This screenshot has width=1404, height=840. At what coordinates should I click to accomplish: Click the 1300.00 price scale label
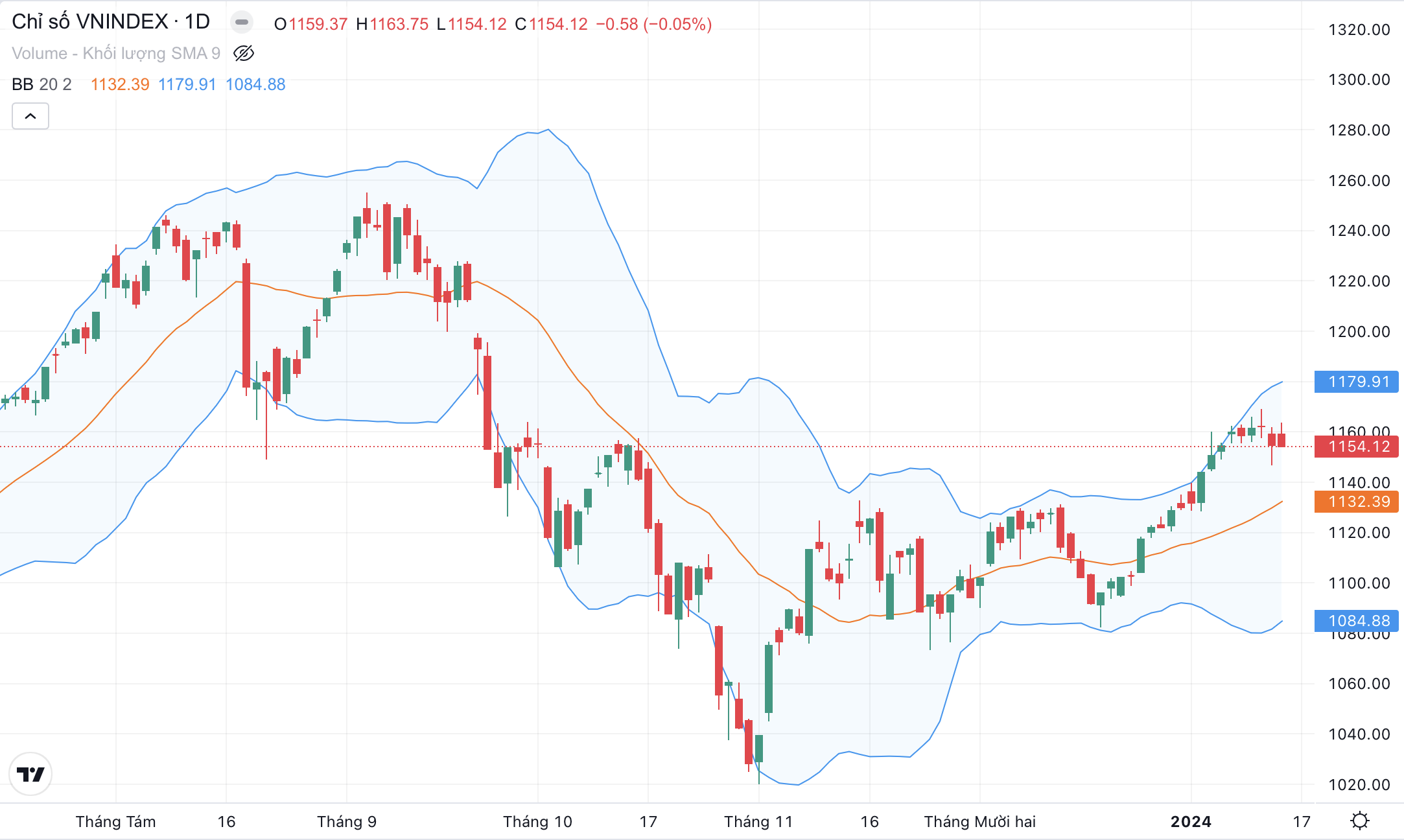click(x=1359, y=80)
